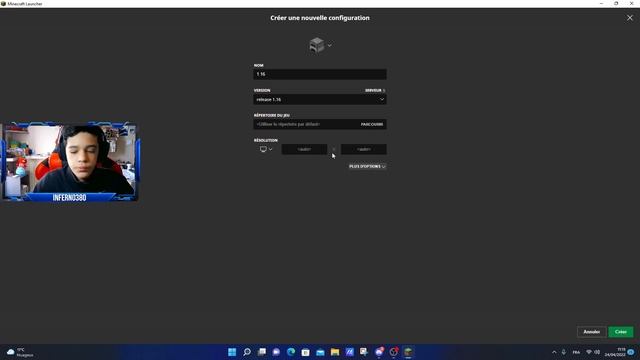This screenshot has height=360, width=640.
Task: Expand PLUS D'OPTIONS section
Action: point(367,167)
